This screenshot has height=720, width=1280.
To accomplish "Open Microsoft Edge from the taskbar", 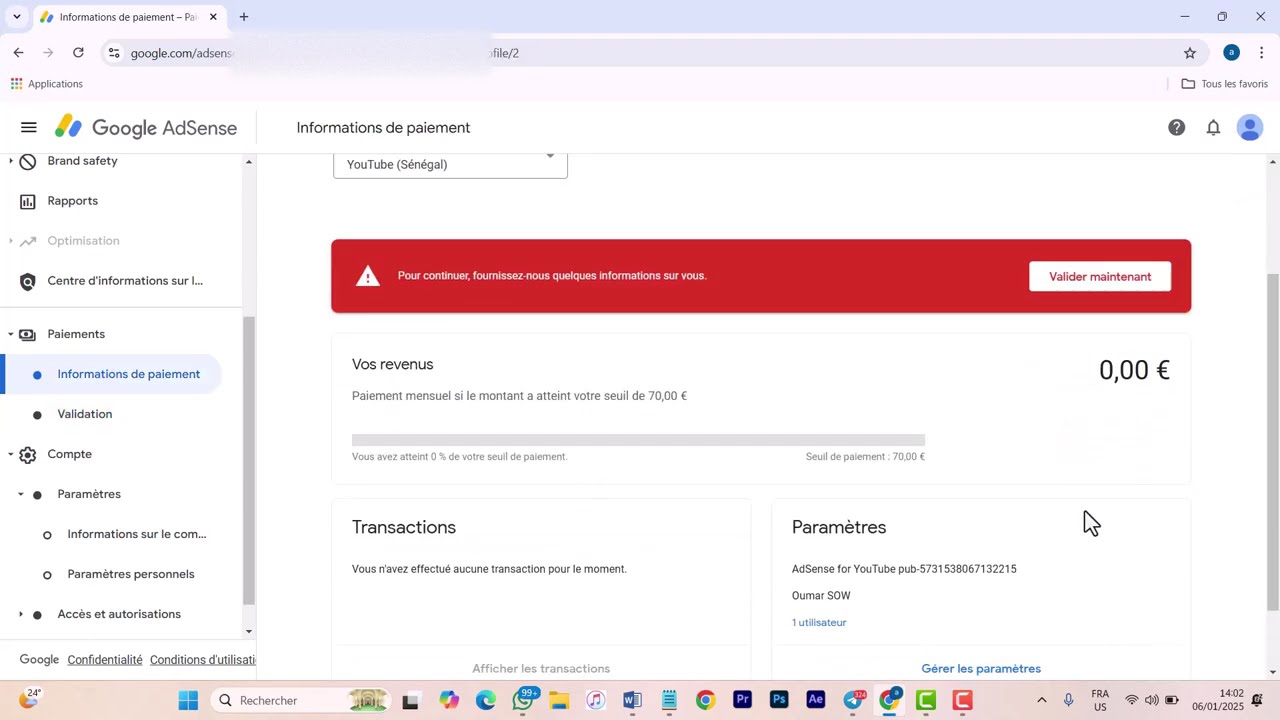I will pos(486,700).
